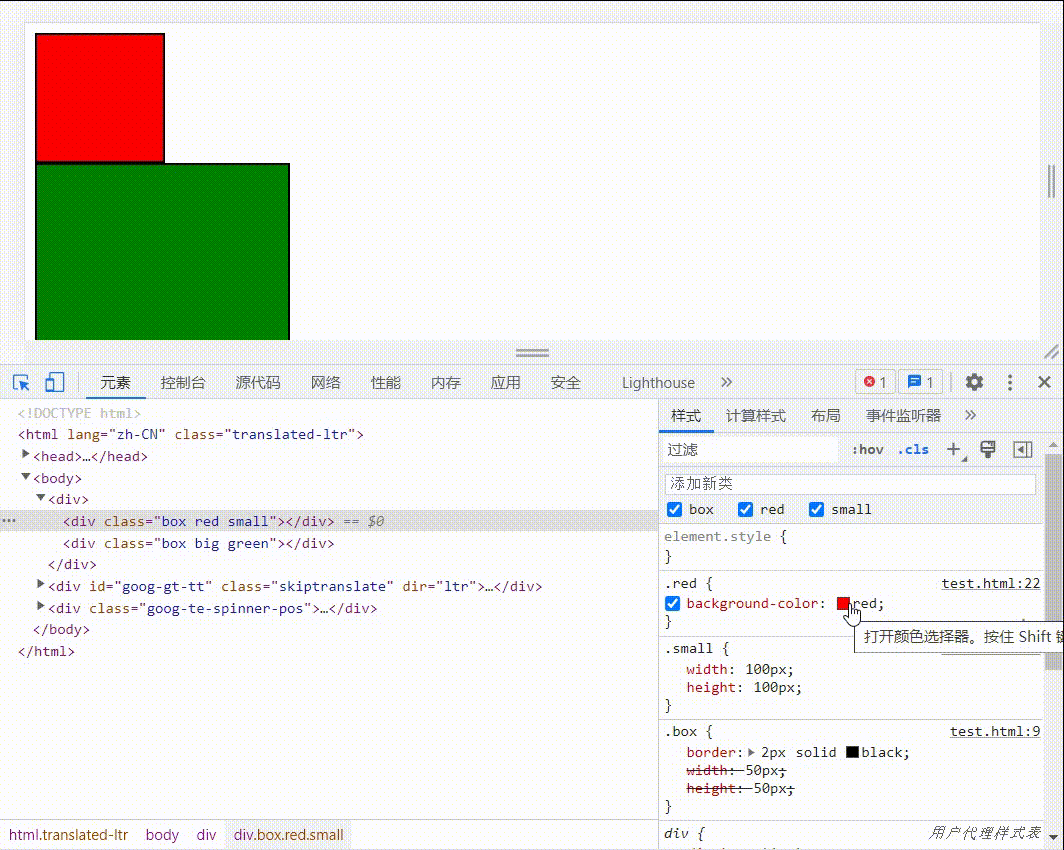Disable the background-color property checkbox
1064x850 pixels.
[x=672, y=603]
